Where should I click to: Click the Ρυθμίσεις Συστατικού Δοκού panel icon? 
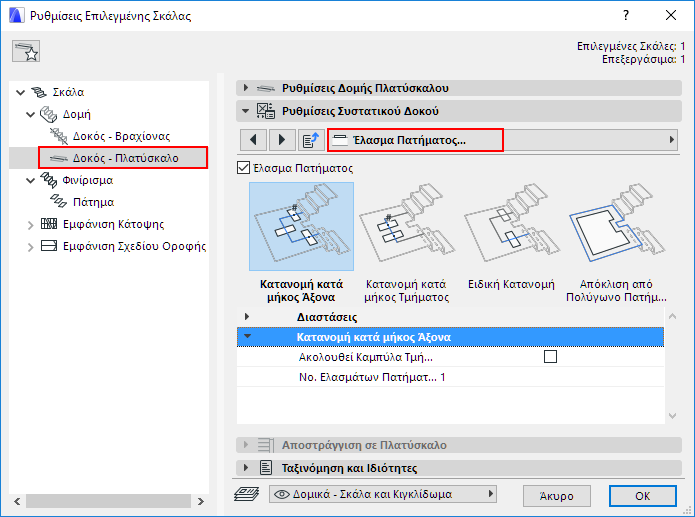[x=266, y=111]
